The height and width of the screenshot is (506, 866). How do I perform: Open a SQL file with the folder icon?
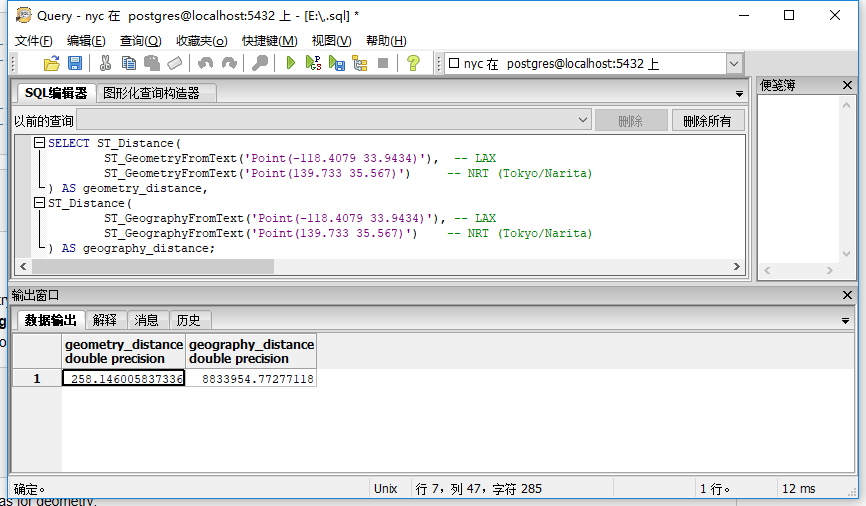52,64
